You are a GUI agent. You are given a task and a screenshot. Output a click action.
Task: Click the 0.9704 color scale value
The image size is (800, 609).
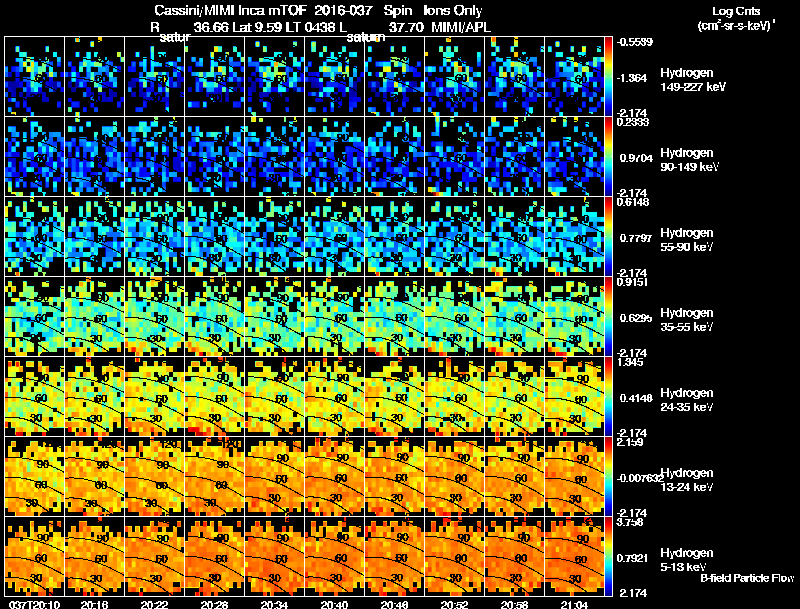(636, 158)
